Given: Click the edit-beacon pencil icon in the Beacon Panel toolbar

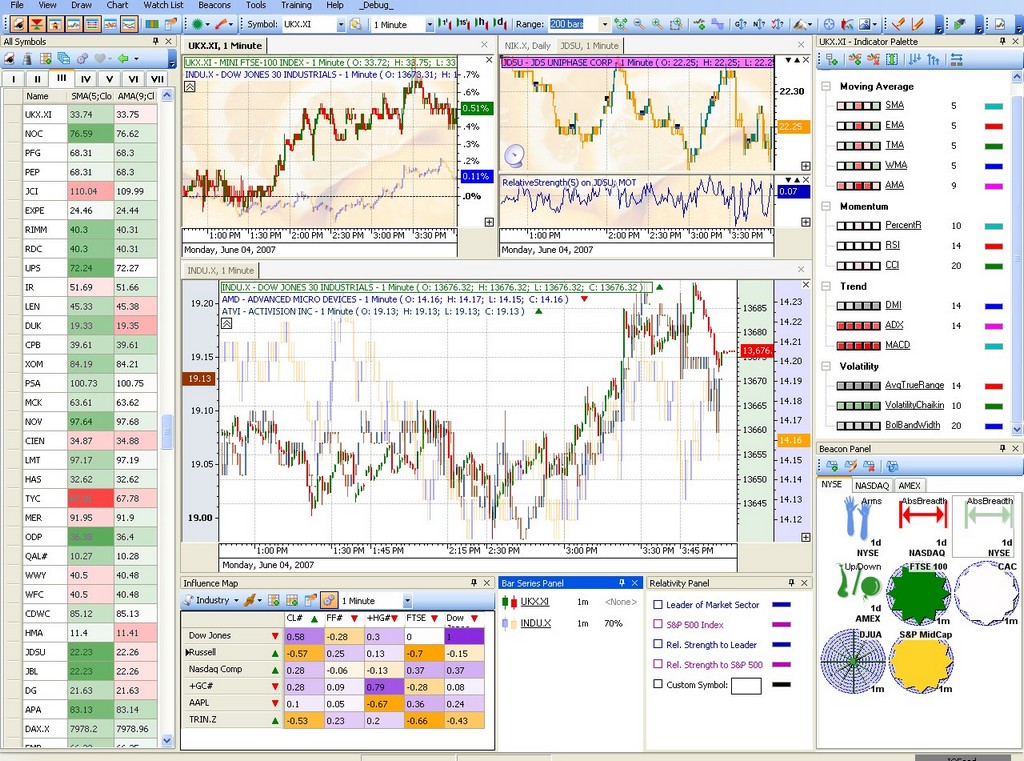Looking at the screenshot, I should [x=850, y=466].
